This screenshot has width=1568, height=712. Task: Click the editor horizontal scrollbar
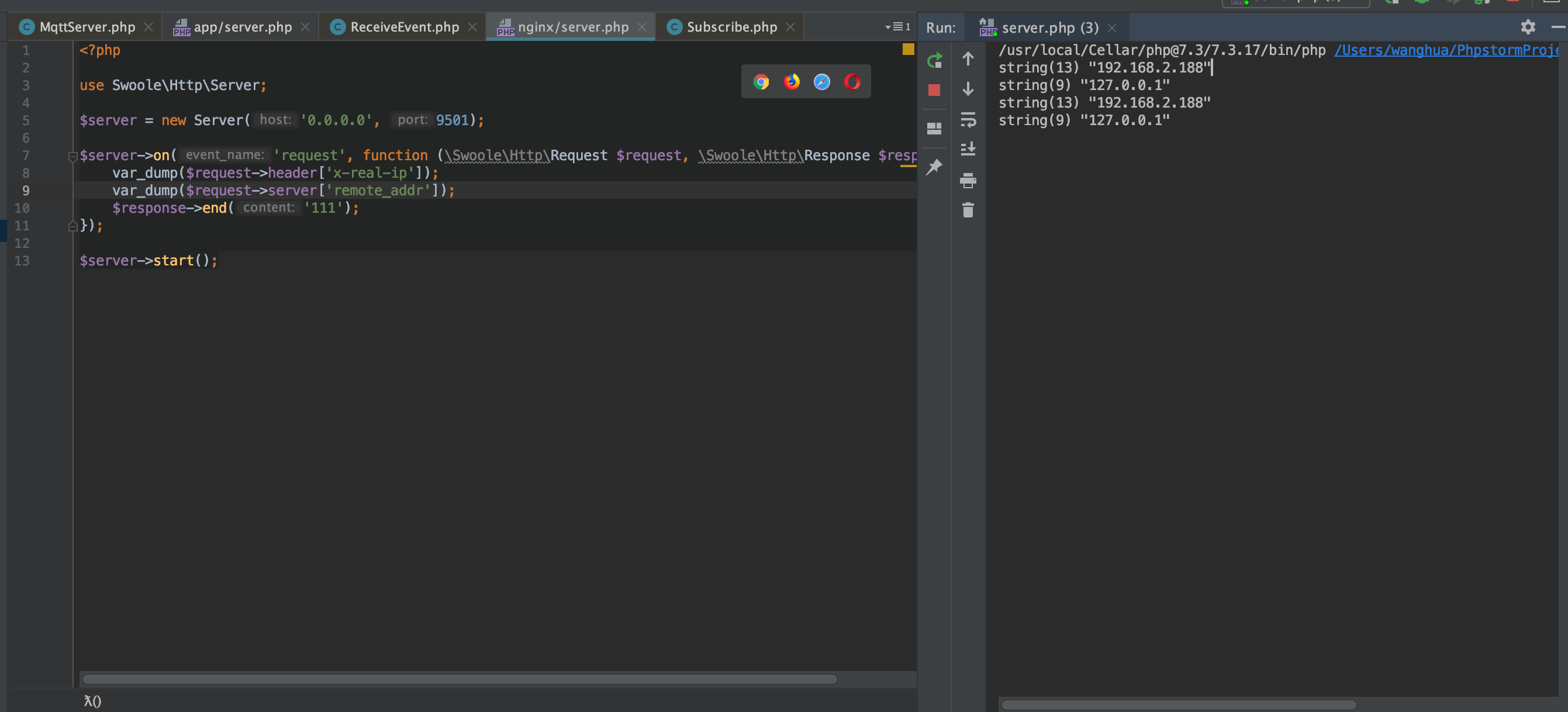(x=460, y=679)
